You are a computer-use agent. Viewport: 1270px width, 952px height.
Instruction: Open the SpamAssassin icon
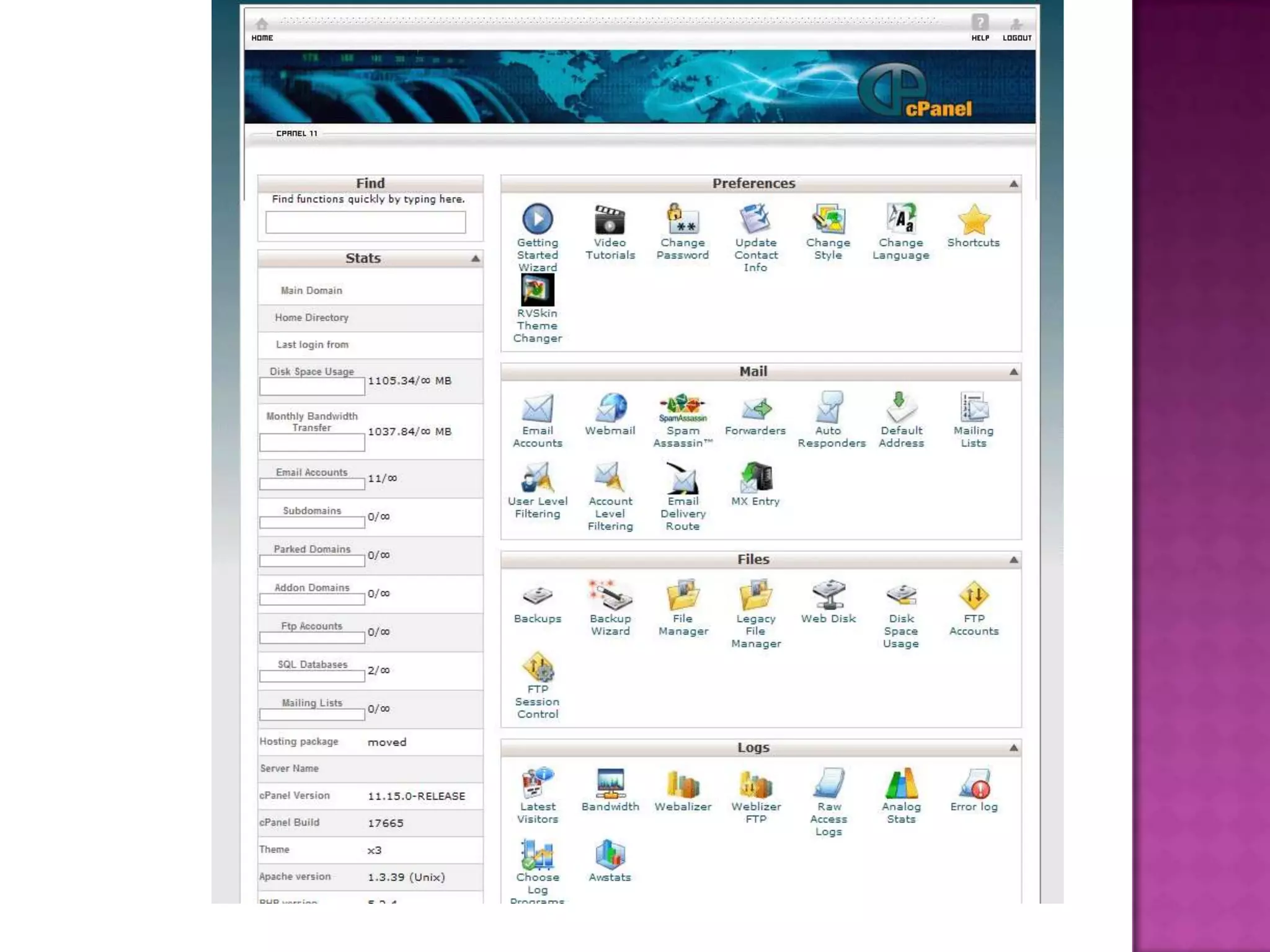pos(682,408)
